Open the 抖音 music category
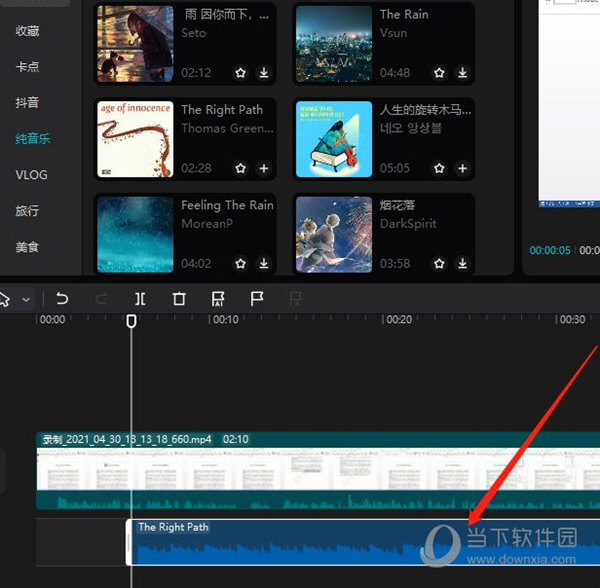Viewport: 600px width, 588px height. pyautogui.click(x=27, y=103)
